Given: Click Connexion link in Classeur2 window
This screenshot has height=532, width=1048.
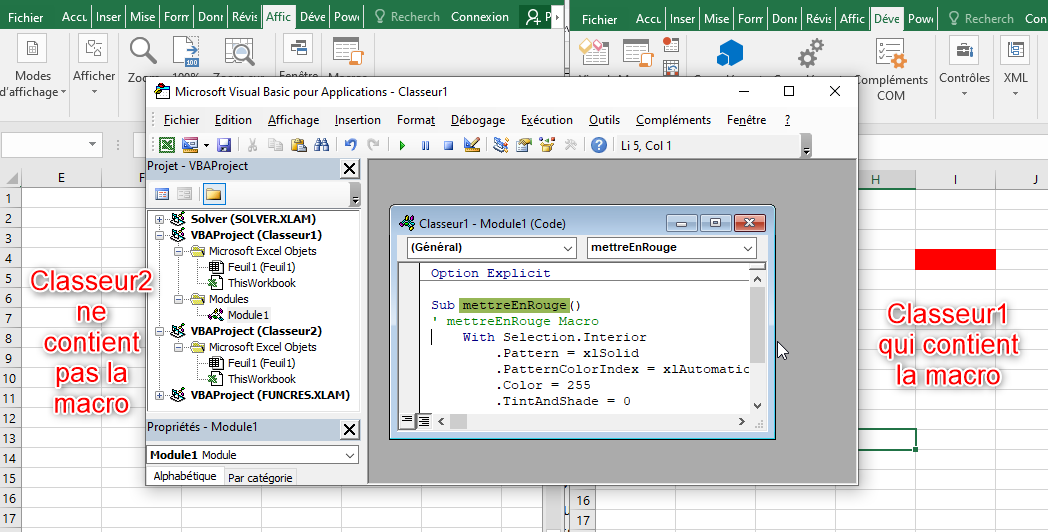Looking at the screenshot, I should [x=480, y=17].
